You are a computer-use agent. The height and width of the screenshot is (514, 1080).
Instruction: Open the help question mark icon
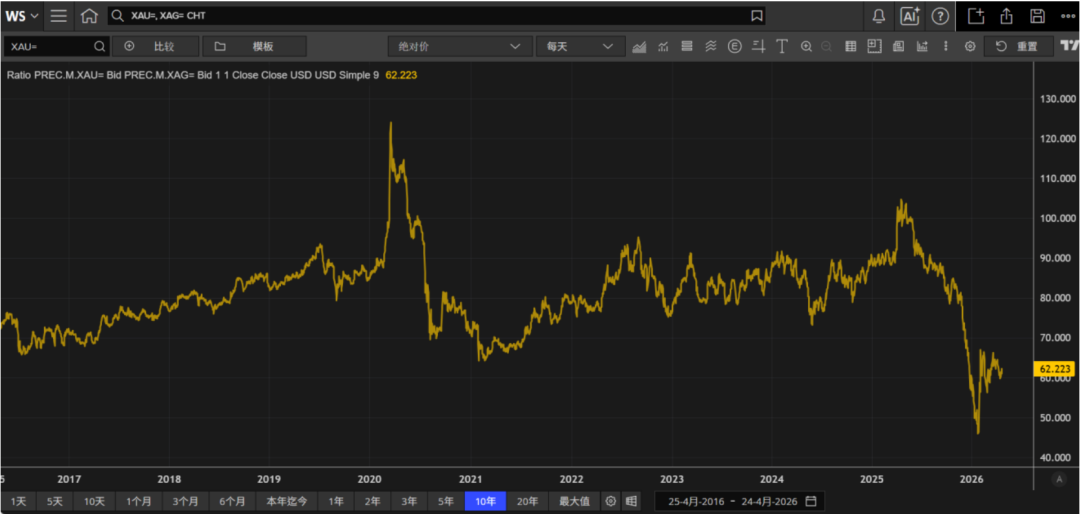pyautogui.click(x=939, y=16)
